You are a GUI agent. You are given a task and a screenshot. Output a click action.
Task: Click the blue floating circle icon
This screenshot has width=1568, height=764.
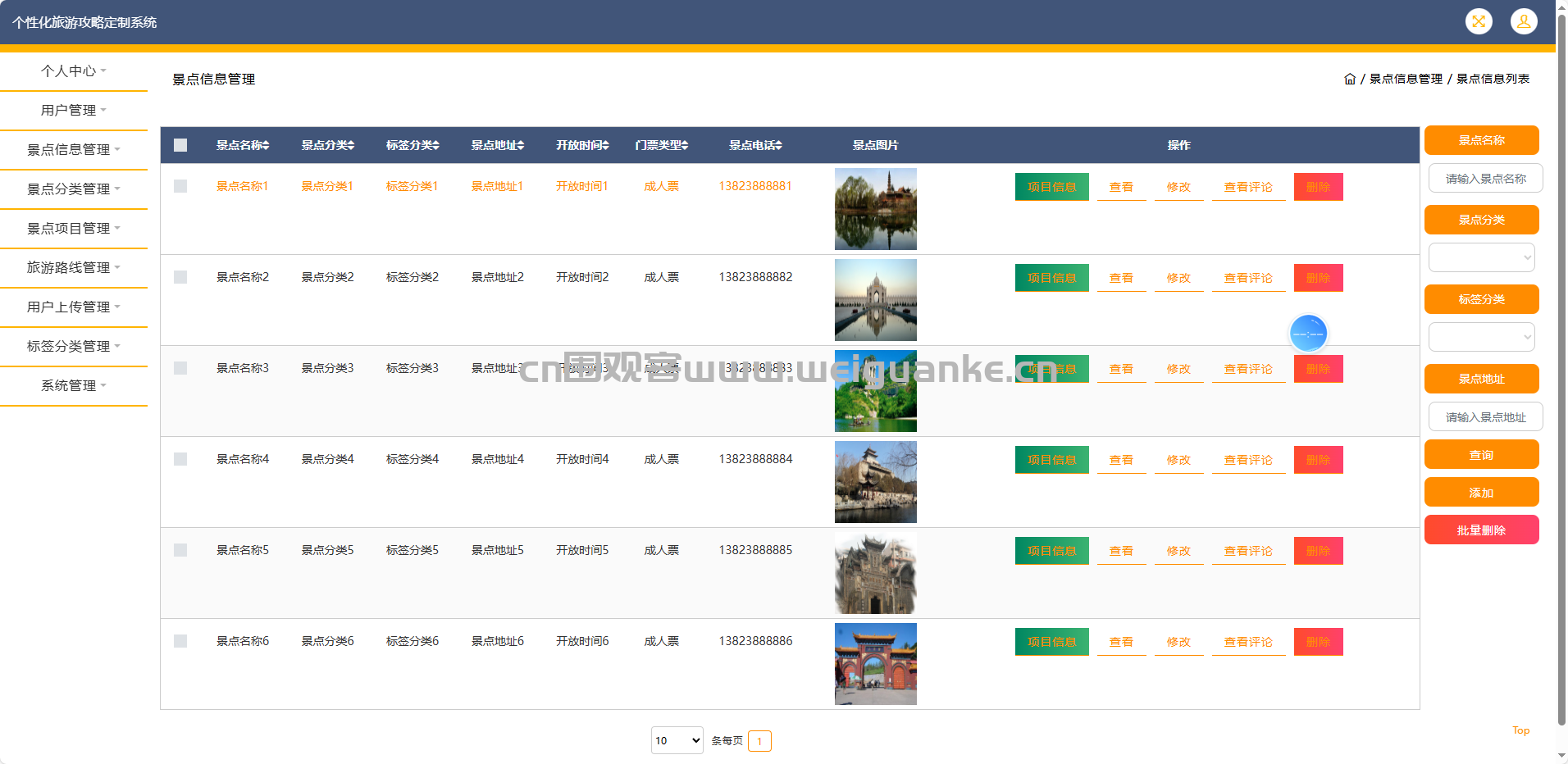coord(1307,334)
